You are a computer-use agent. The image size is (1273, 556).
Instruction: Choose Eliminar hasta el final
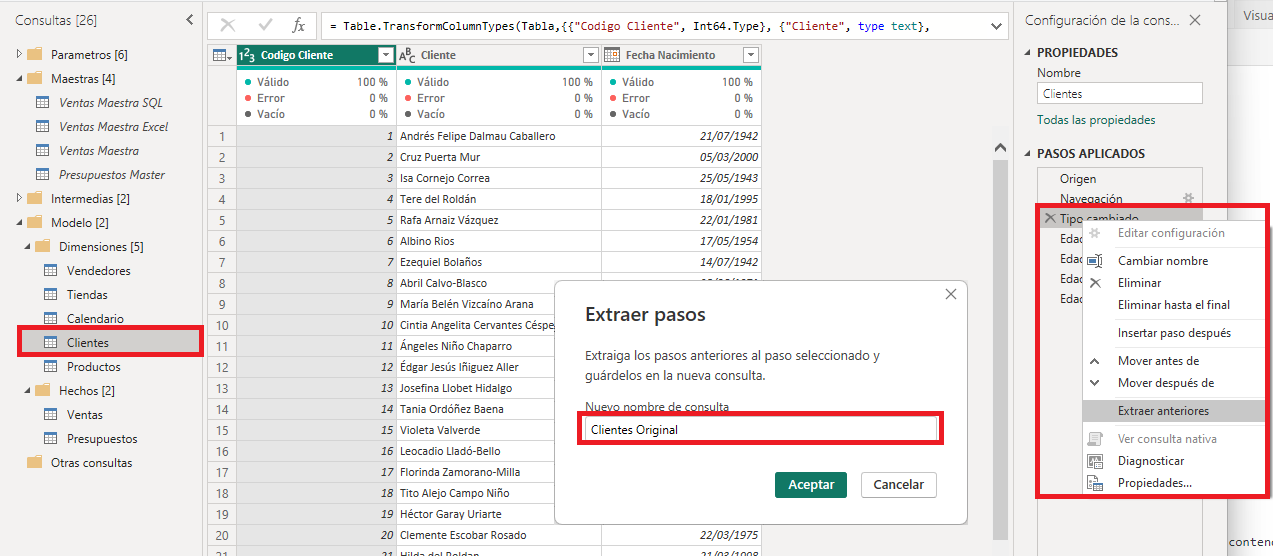pyautogui.click(x=1173, y=305)
